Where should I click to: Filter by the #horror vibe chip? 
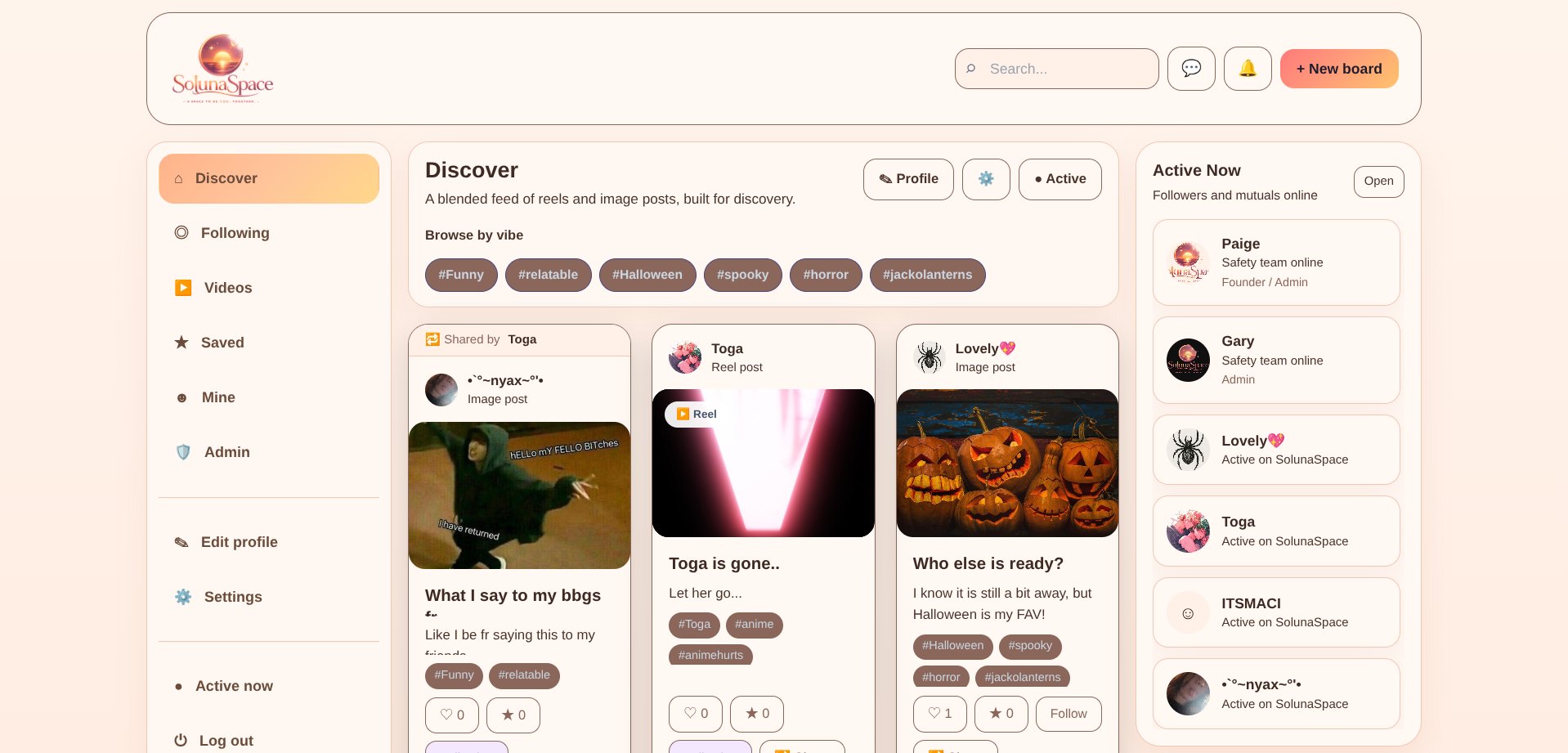coord(826,275)
